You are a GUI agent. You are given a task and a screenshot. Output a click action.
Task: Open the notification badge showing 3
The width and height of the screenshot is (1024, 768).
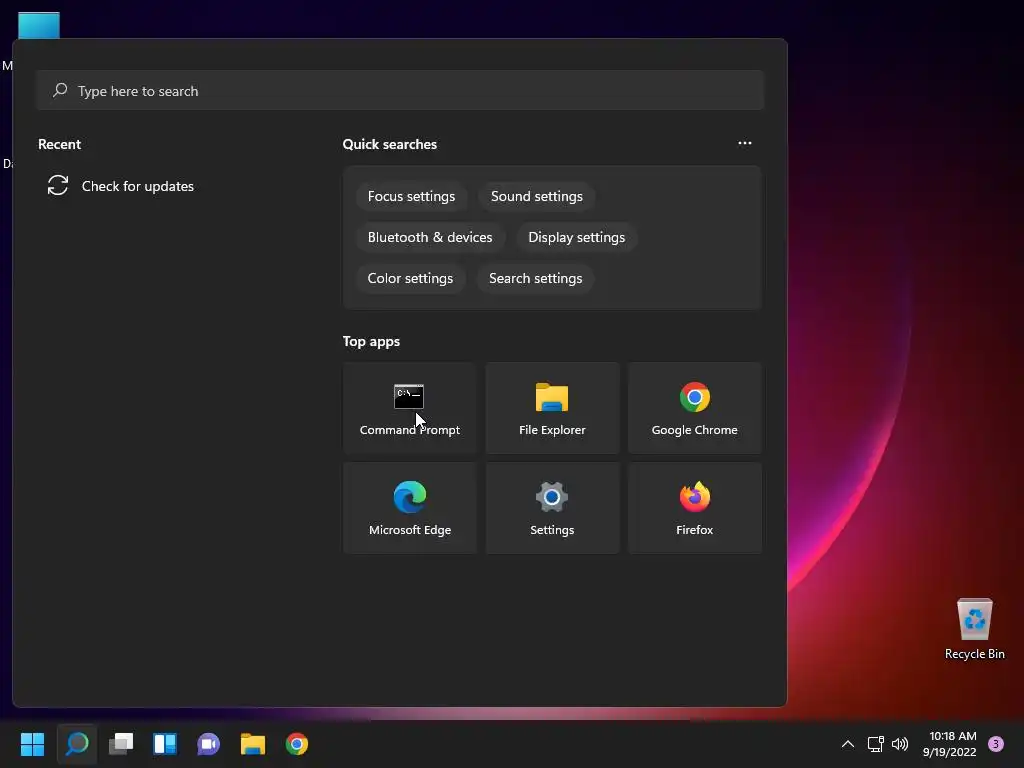click(x=996, y=744)
